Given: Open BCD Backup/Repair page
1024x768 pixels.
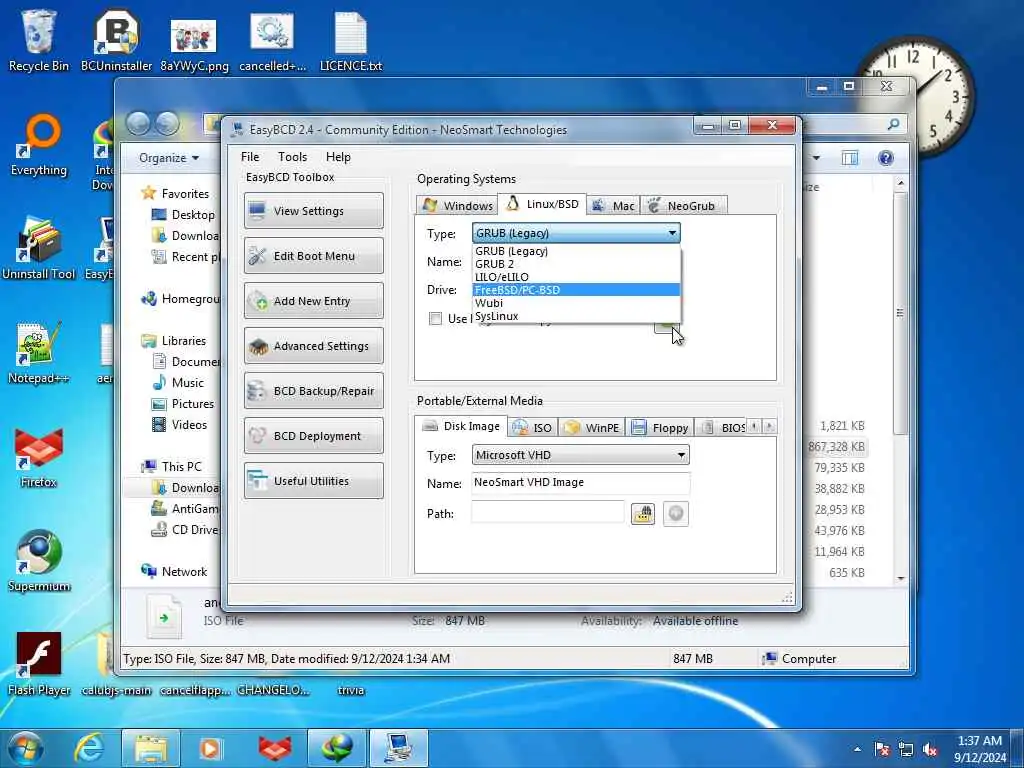Looking at the screenshot, I should pos(313,391).
